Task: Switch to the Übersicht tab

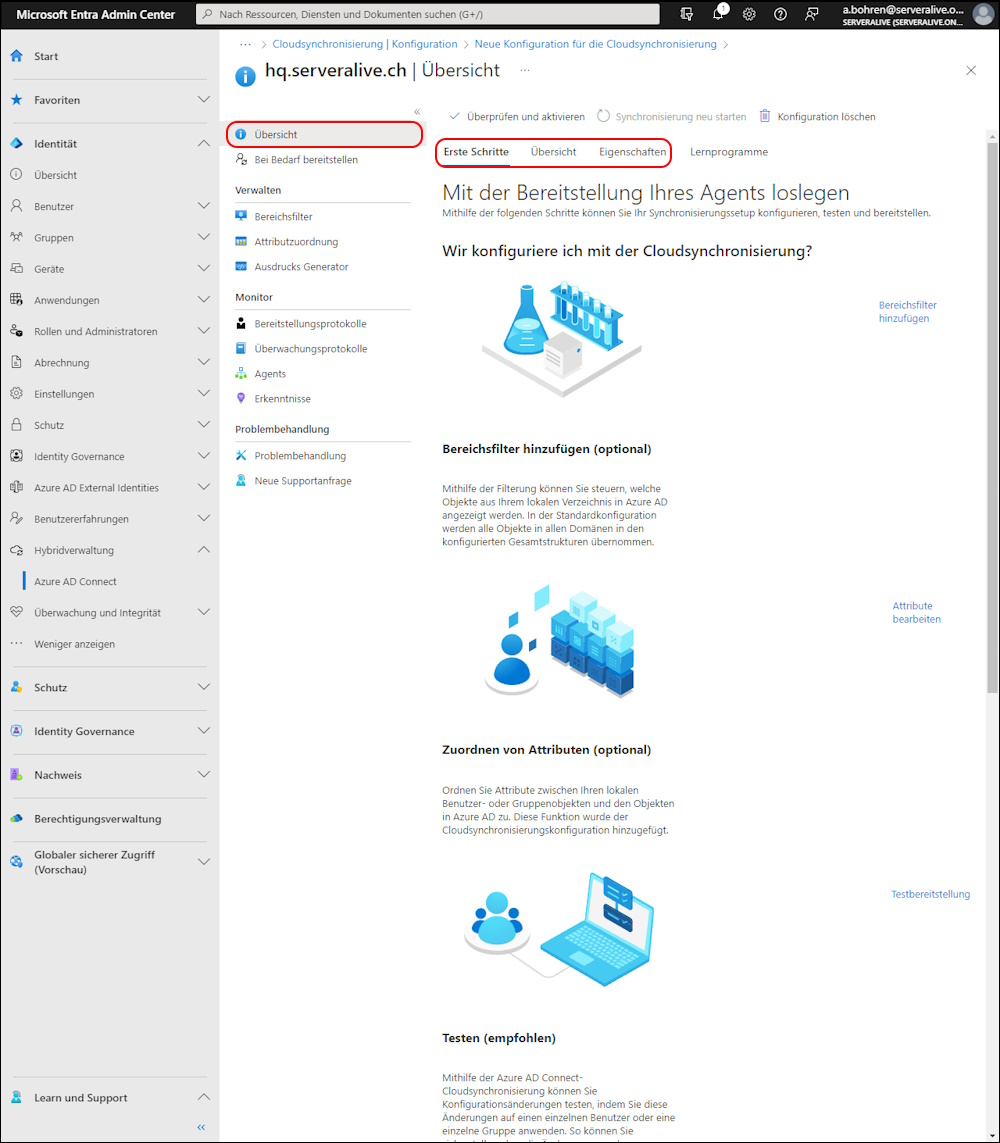Action: tap(553, 152)
